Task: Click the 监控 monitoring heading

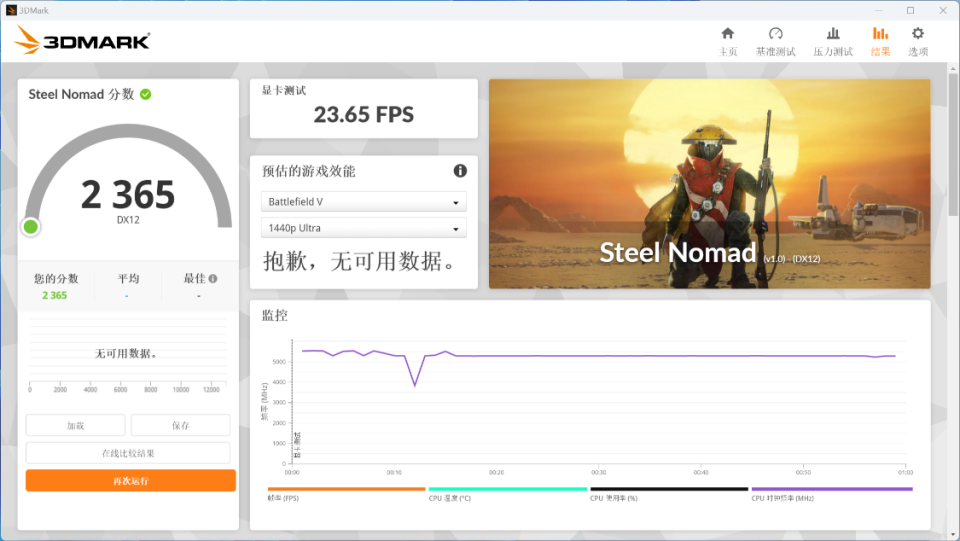Action: [x=274, y=316]
